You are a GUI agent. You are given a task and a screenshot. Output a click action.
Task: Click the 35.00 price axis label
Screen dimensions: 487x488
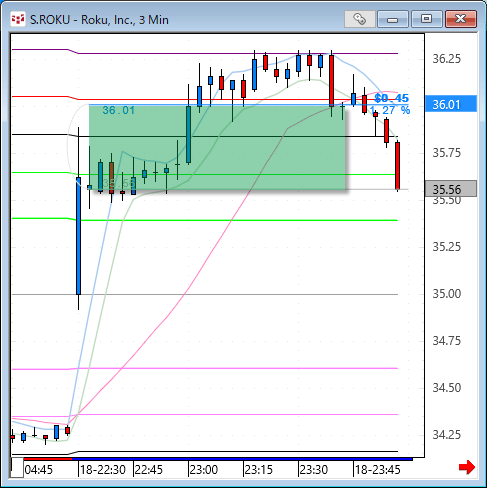[x=446, y=294]
